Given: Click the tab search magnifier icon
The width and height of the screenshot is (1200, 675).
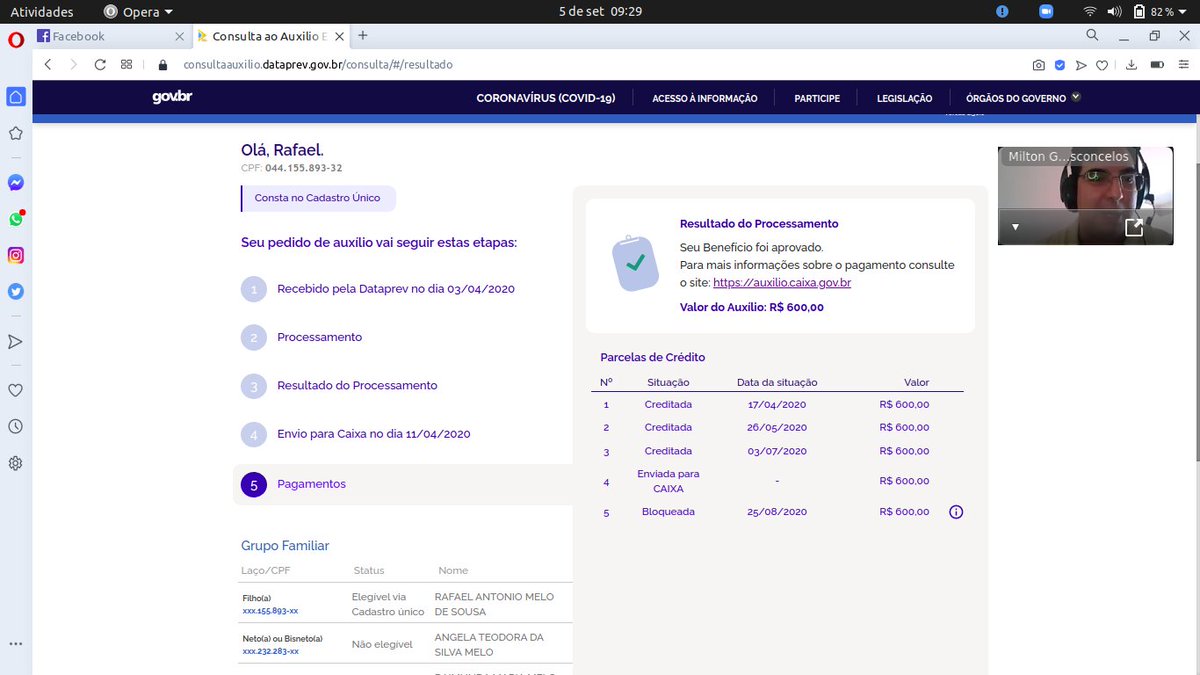Looking at the screenshot, I should 1092,35.
